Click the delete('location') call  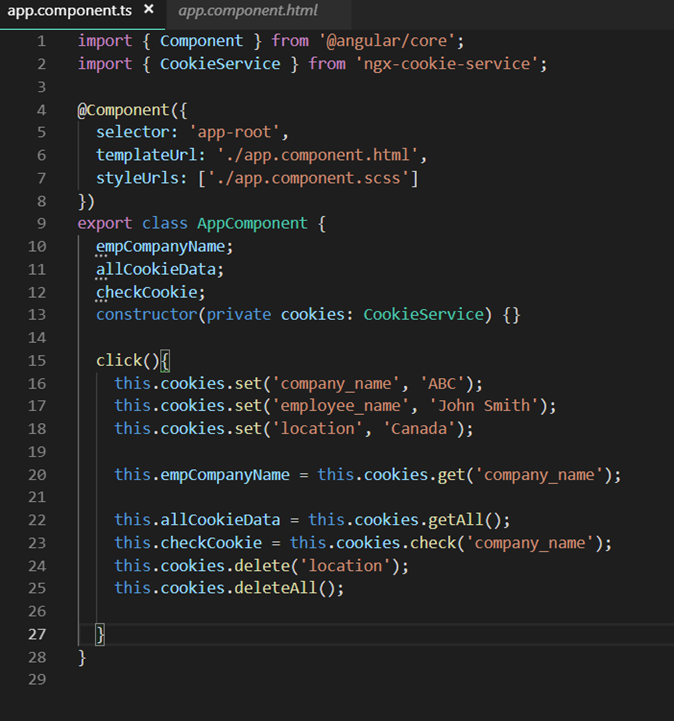[x=317, y=566]
